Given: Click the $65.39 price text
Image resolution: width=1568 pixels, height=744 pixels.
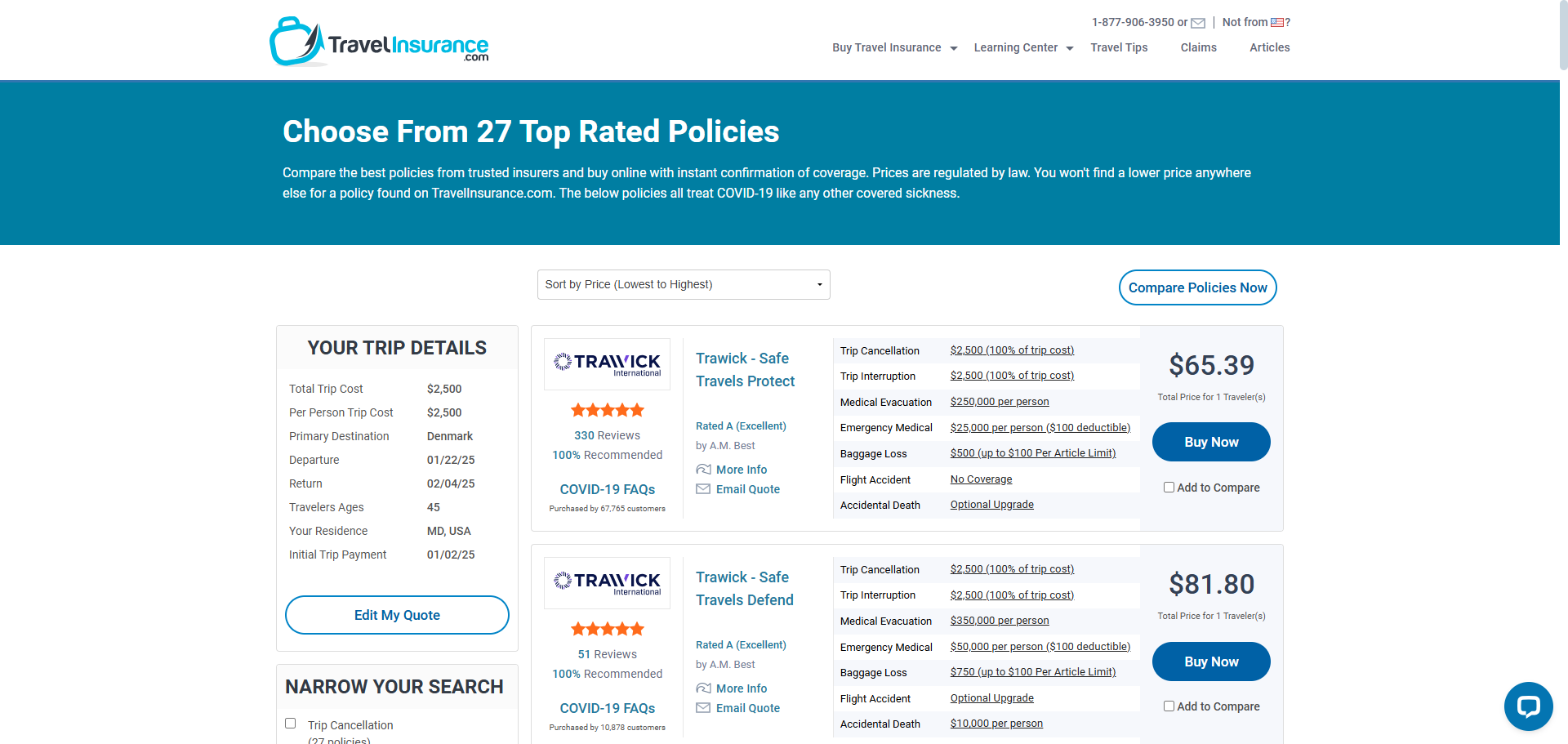Looking at the screenshot, I should 1211,365.
